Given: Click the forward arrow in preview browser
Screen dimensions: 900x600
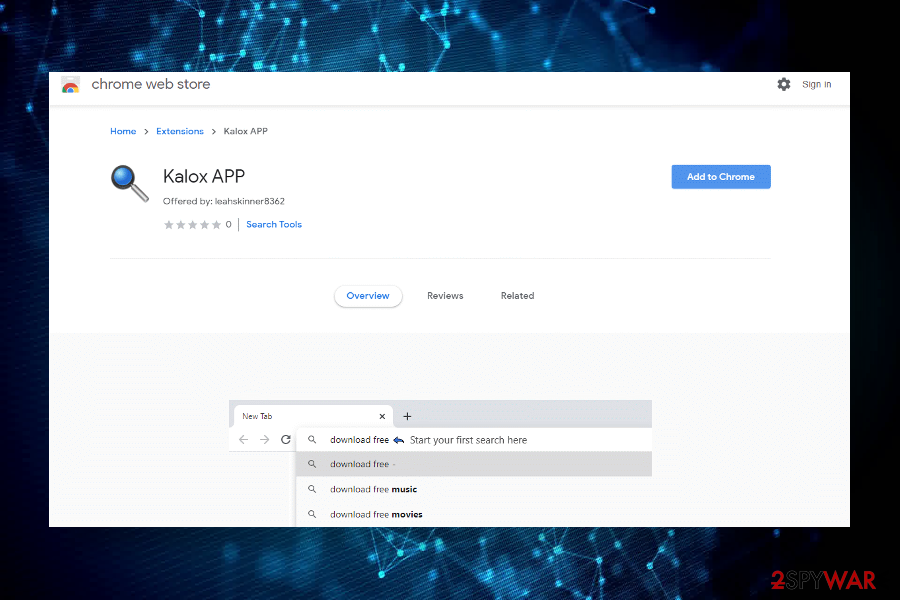Looking at the screenshot, I should click(265, 440).
